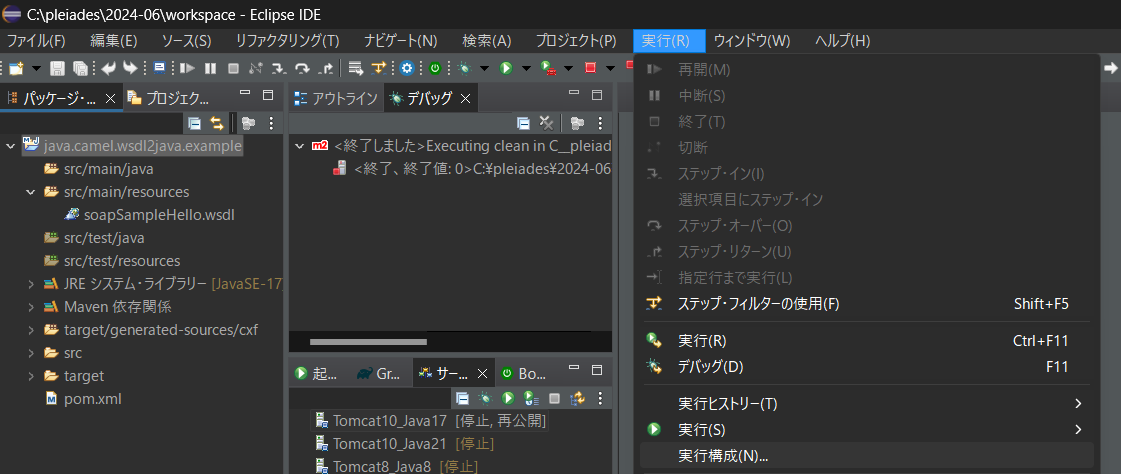Click the green power icon in the toolbar
The width and height of the screenshot is (1121, 474).
435,68
